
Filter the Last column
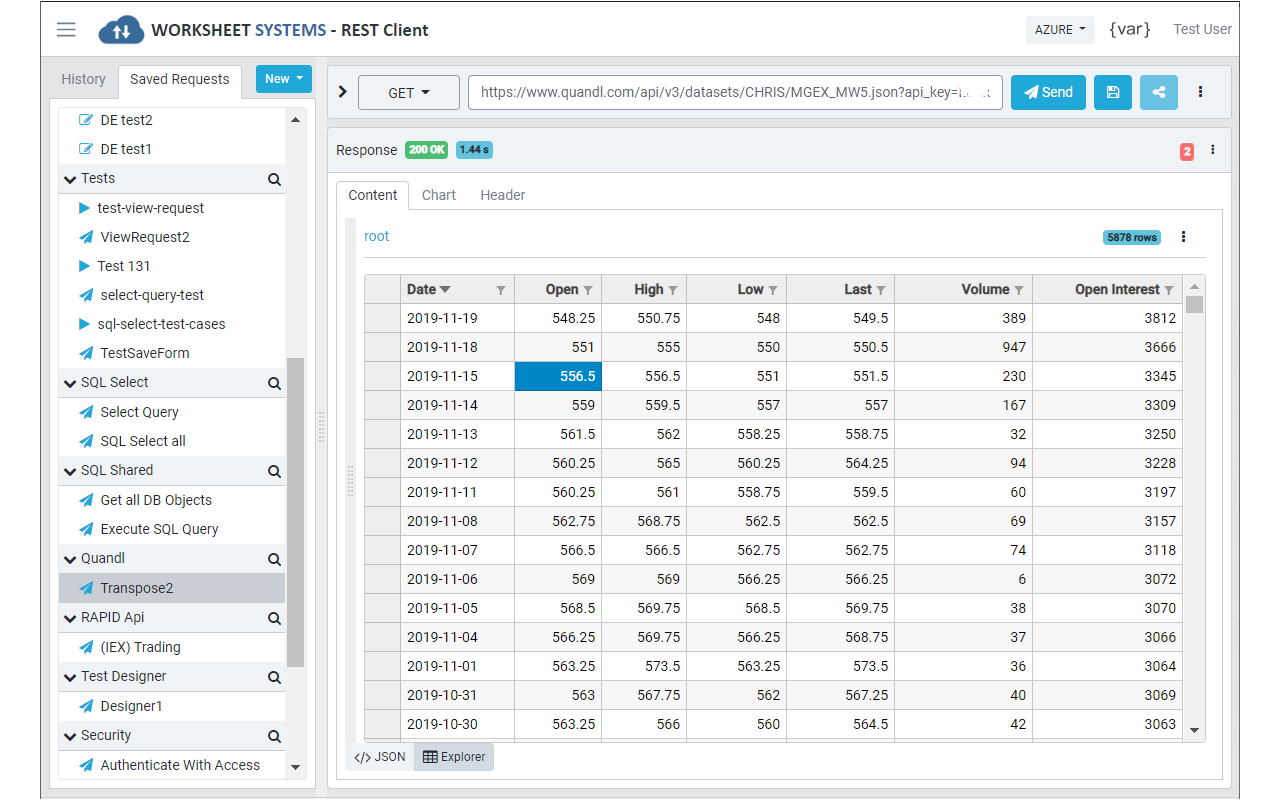click(x=881, y=290)
